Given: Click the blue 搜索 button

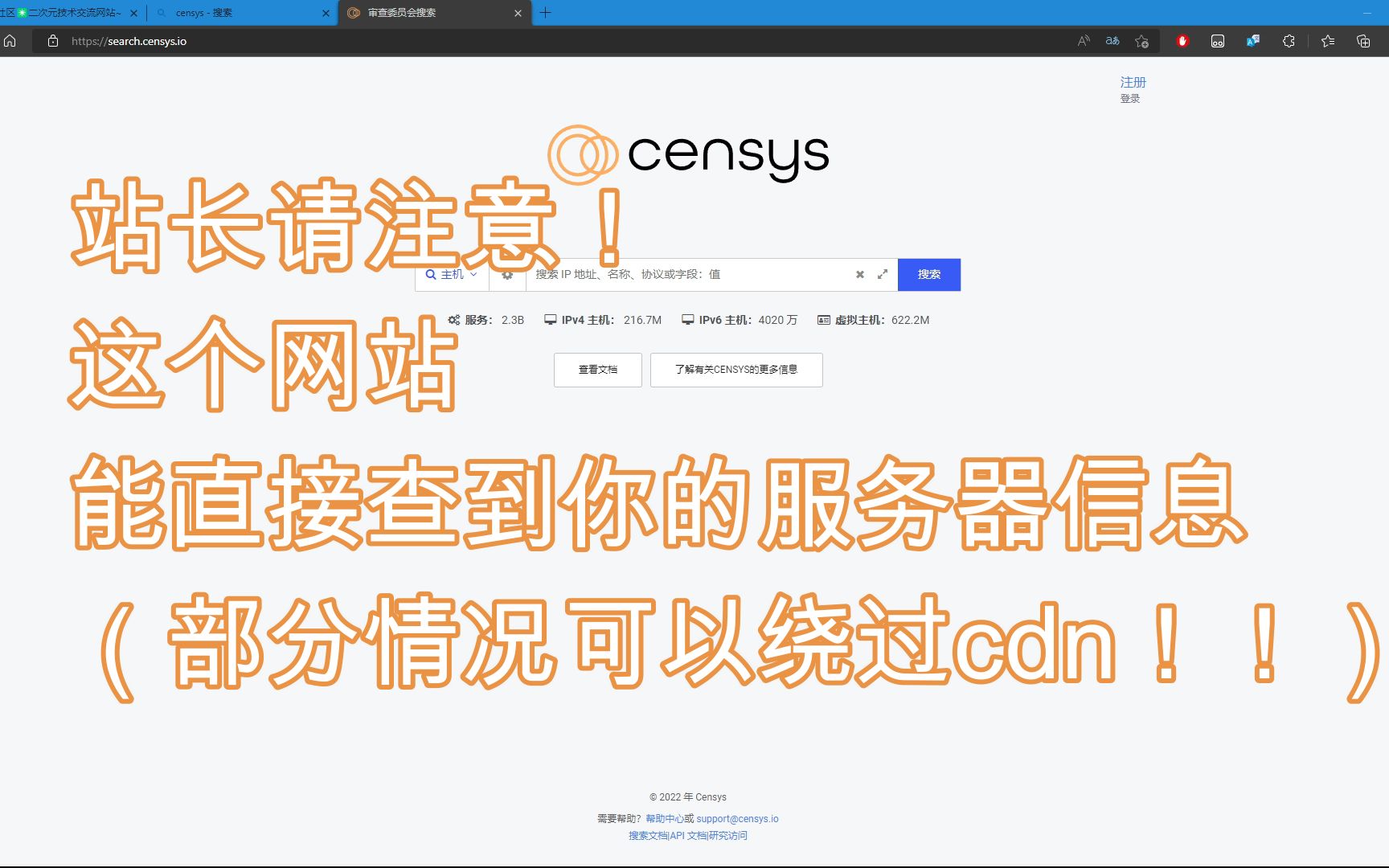Looking at the screenshot, I should [x=929, y=275].
